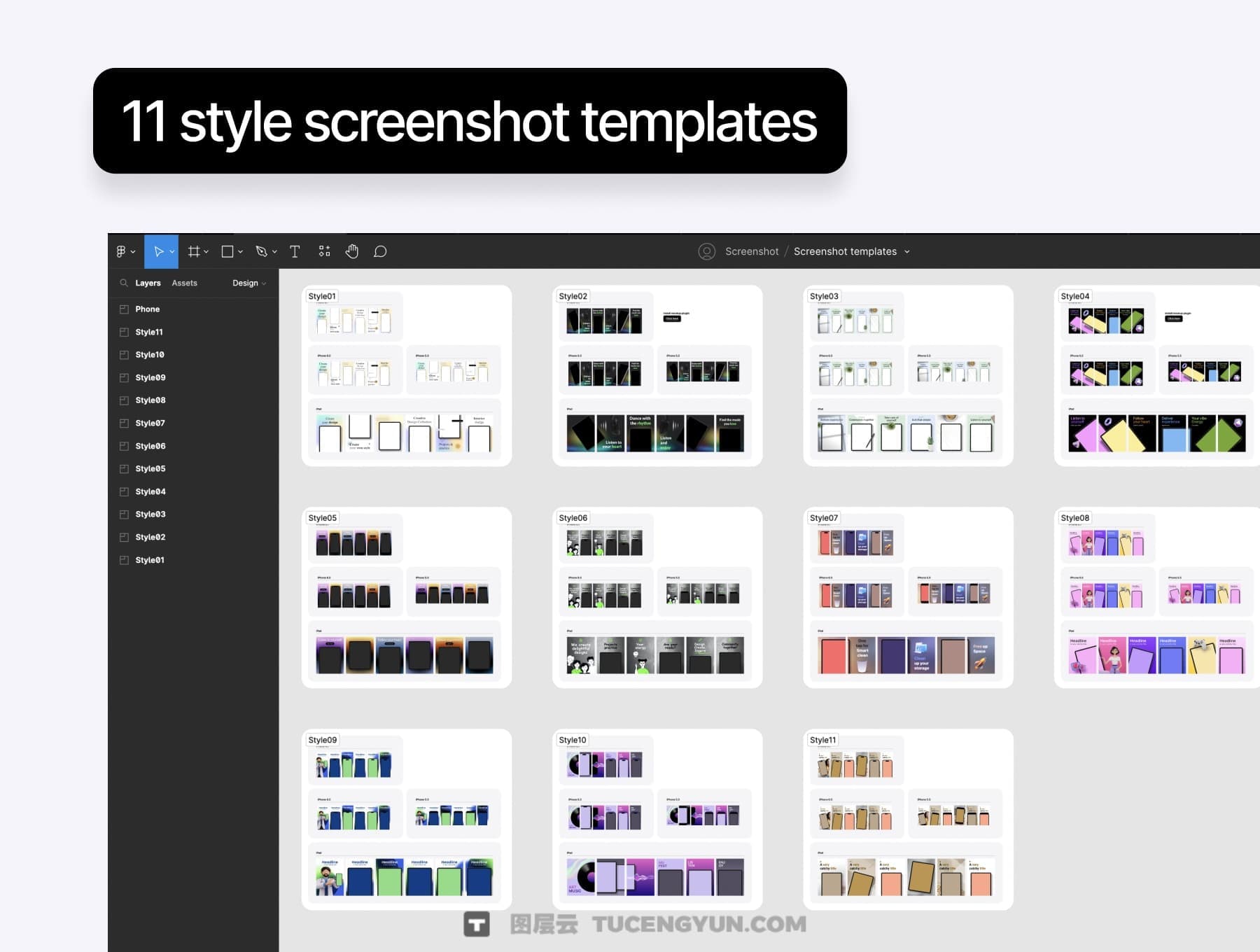Viewport: 1260px width, 952px height.
Task: Select the Pen tool
Action: point(260,251)
